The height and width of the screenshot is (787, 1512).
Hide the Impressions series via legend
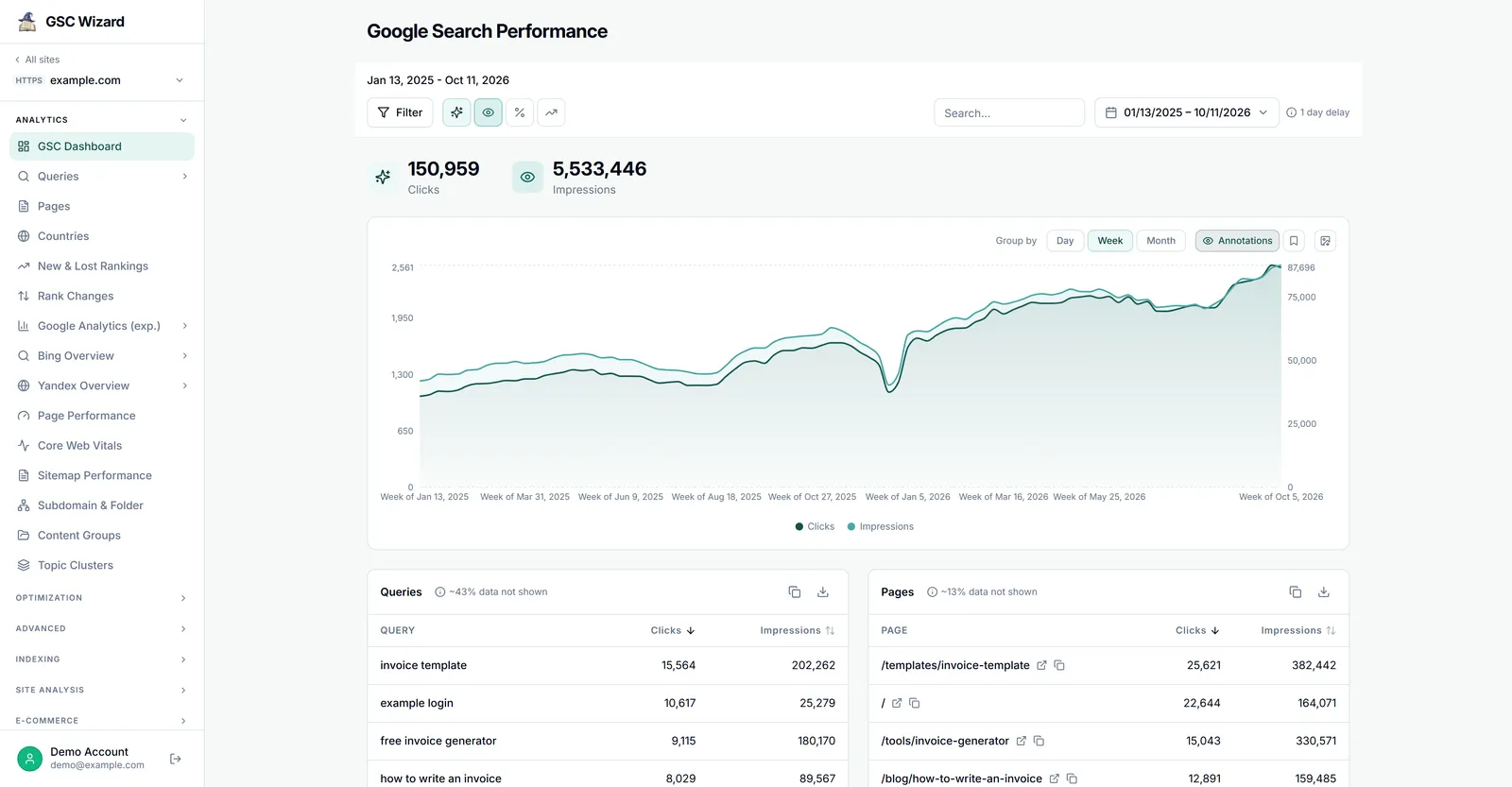tap(881, 526)
